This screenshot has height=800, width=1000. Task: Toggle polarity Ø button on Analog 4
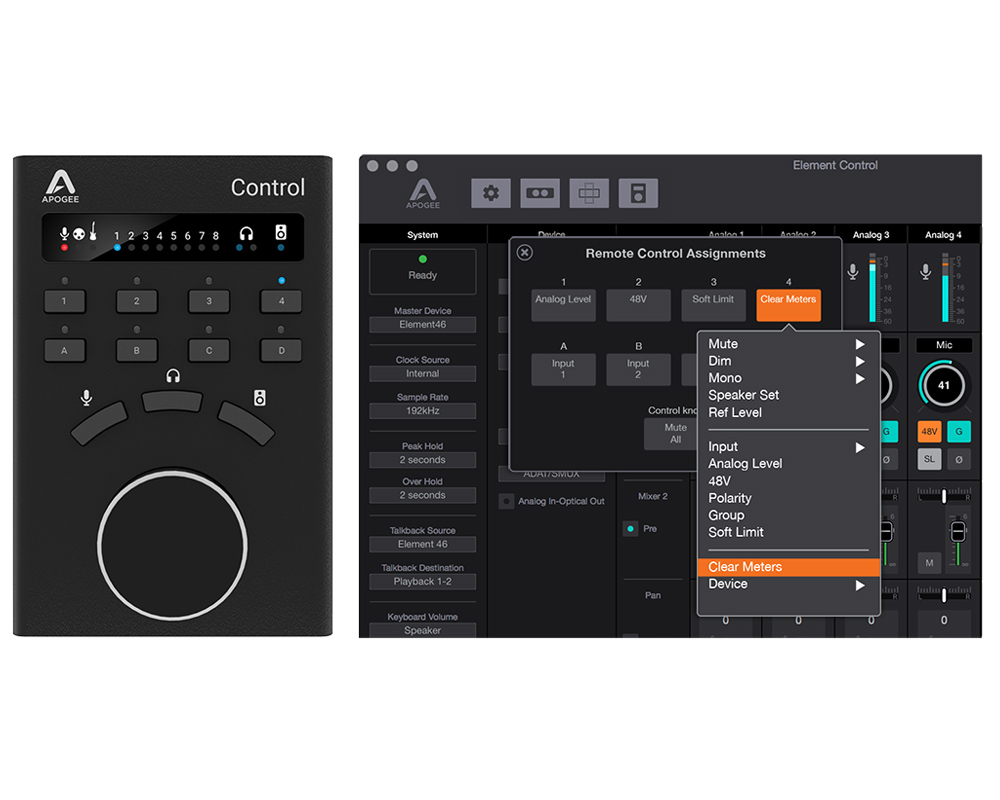(x=959, y=459)
